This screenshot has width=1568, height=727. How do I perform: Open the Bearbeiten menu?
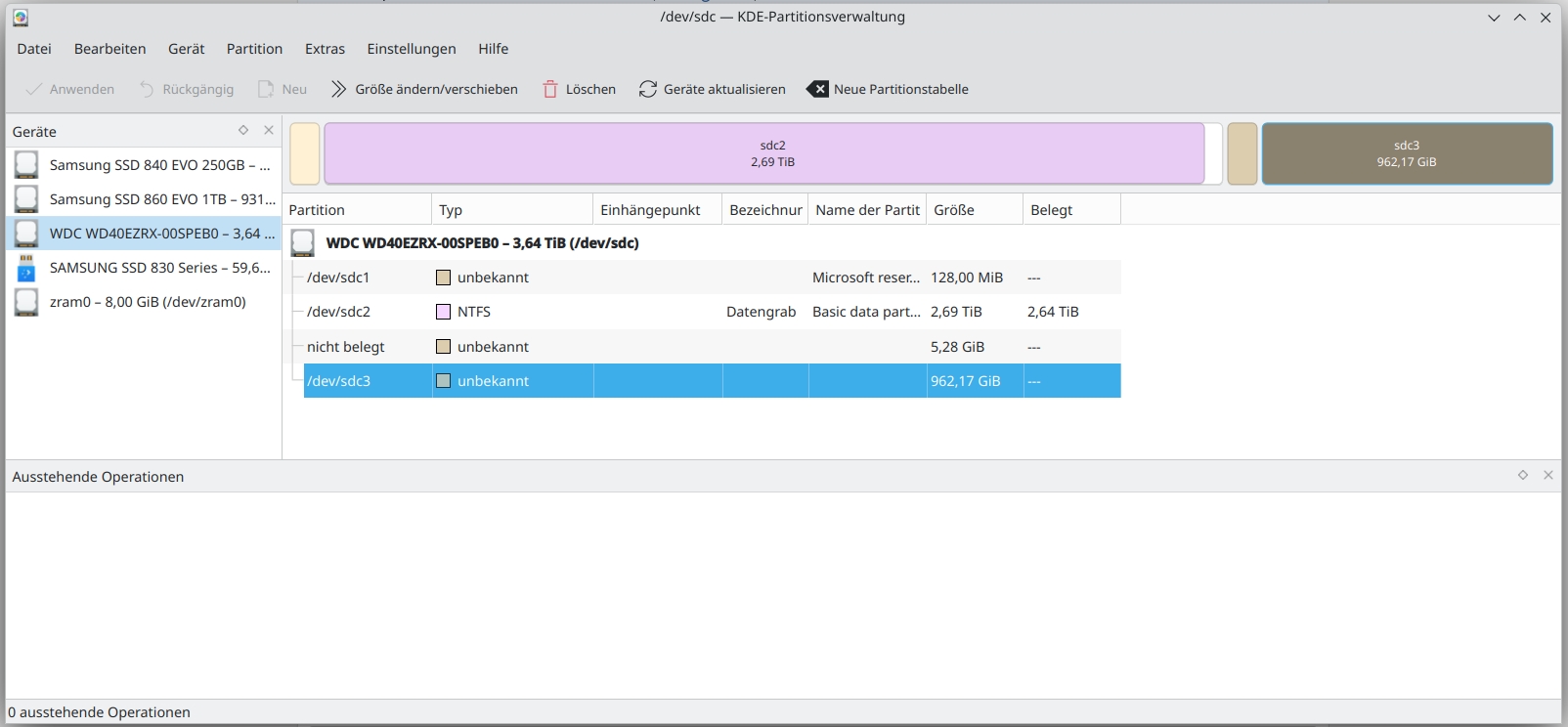(110, 49)
